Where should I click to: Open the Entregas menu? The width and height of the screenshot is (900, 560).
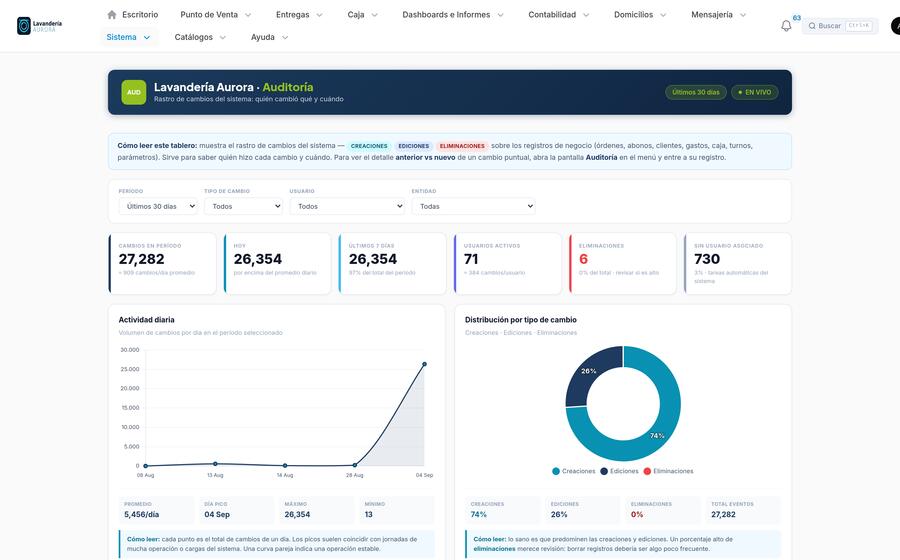click(x=299, y=14)
